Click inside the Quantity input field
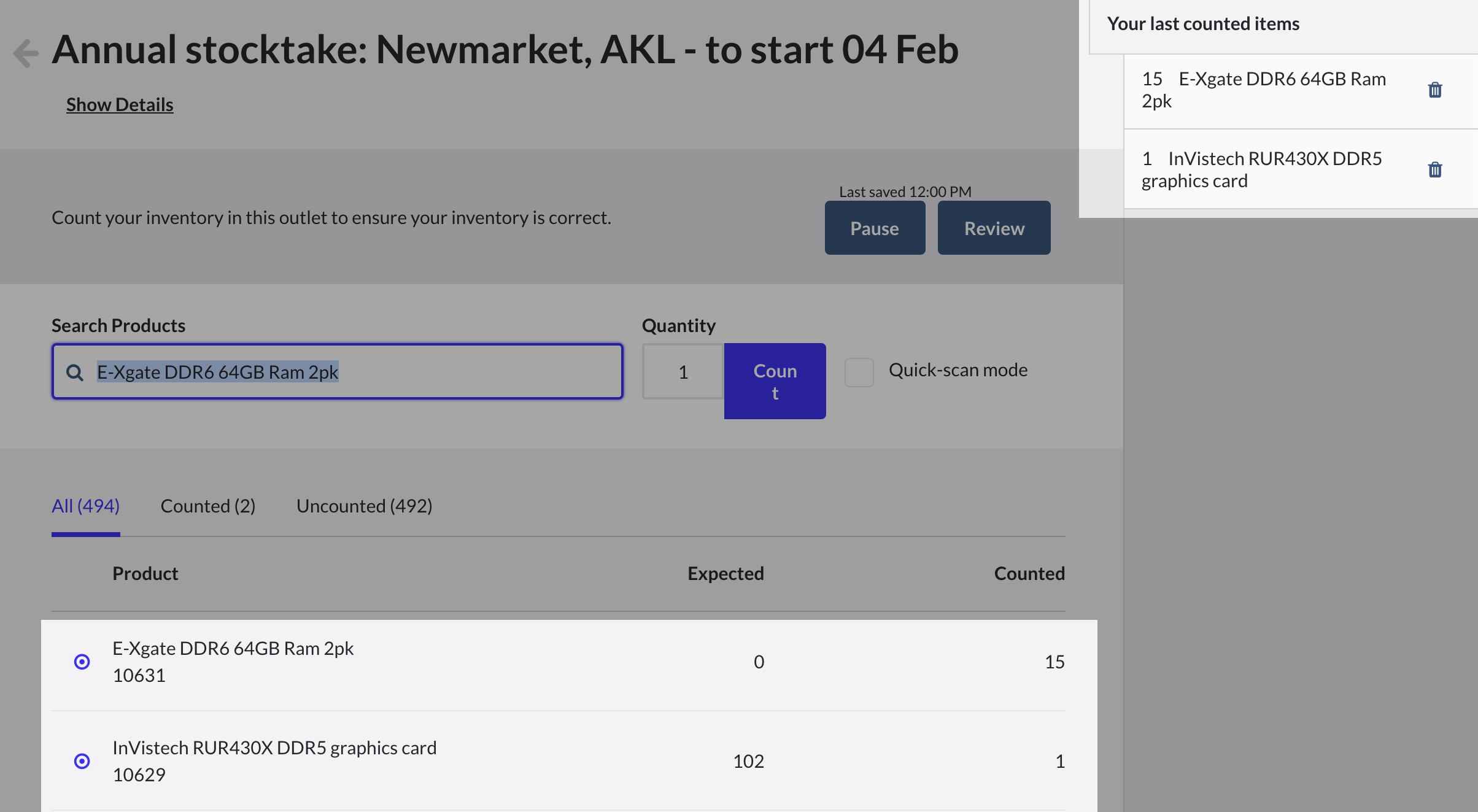Image resolution: width=1478 pixels, height=812 pixels. point(683,371)
